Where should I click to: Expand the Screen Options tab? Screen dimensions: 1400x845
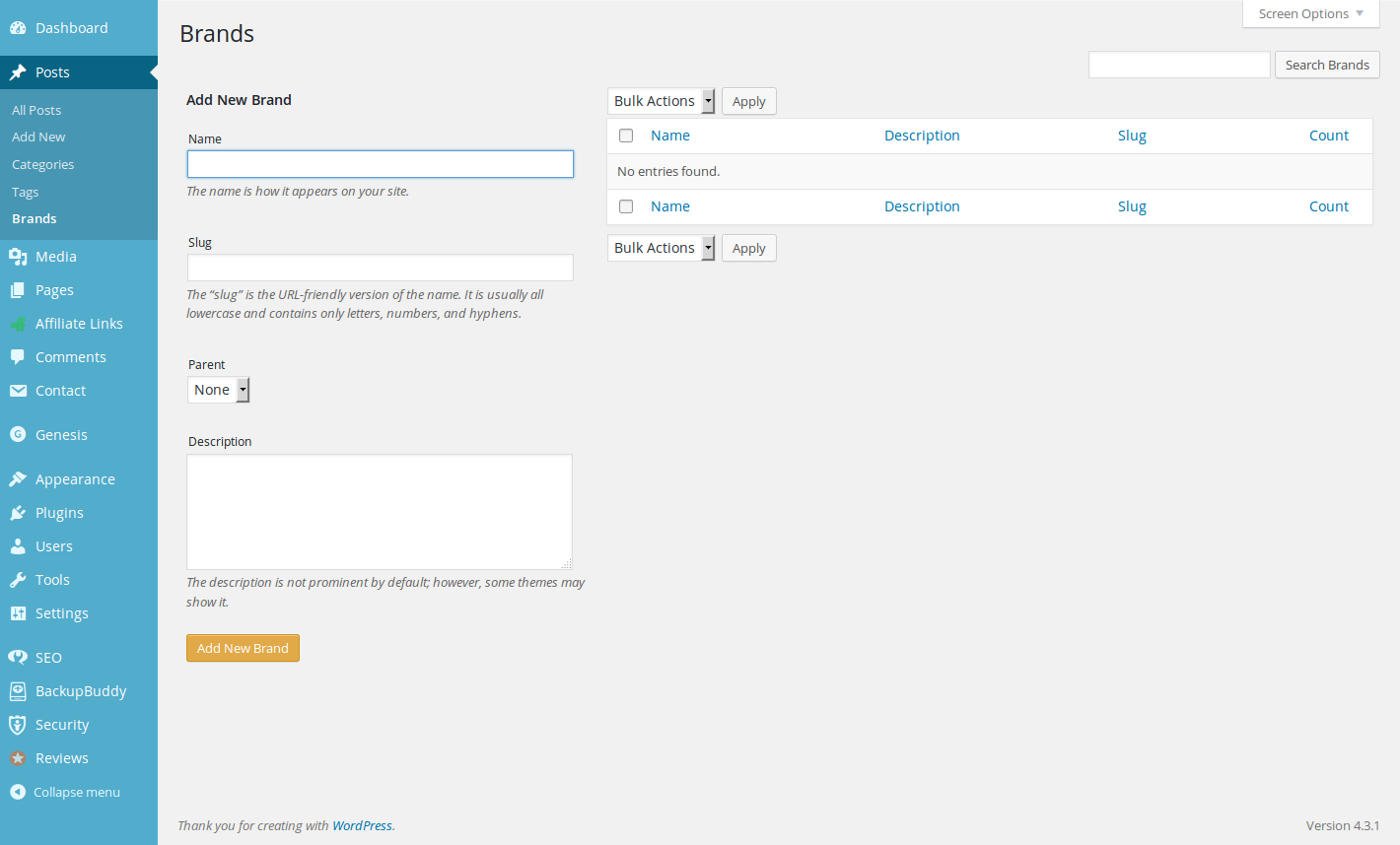pyautogui.click(x=1310, y=14)
